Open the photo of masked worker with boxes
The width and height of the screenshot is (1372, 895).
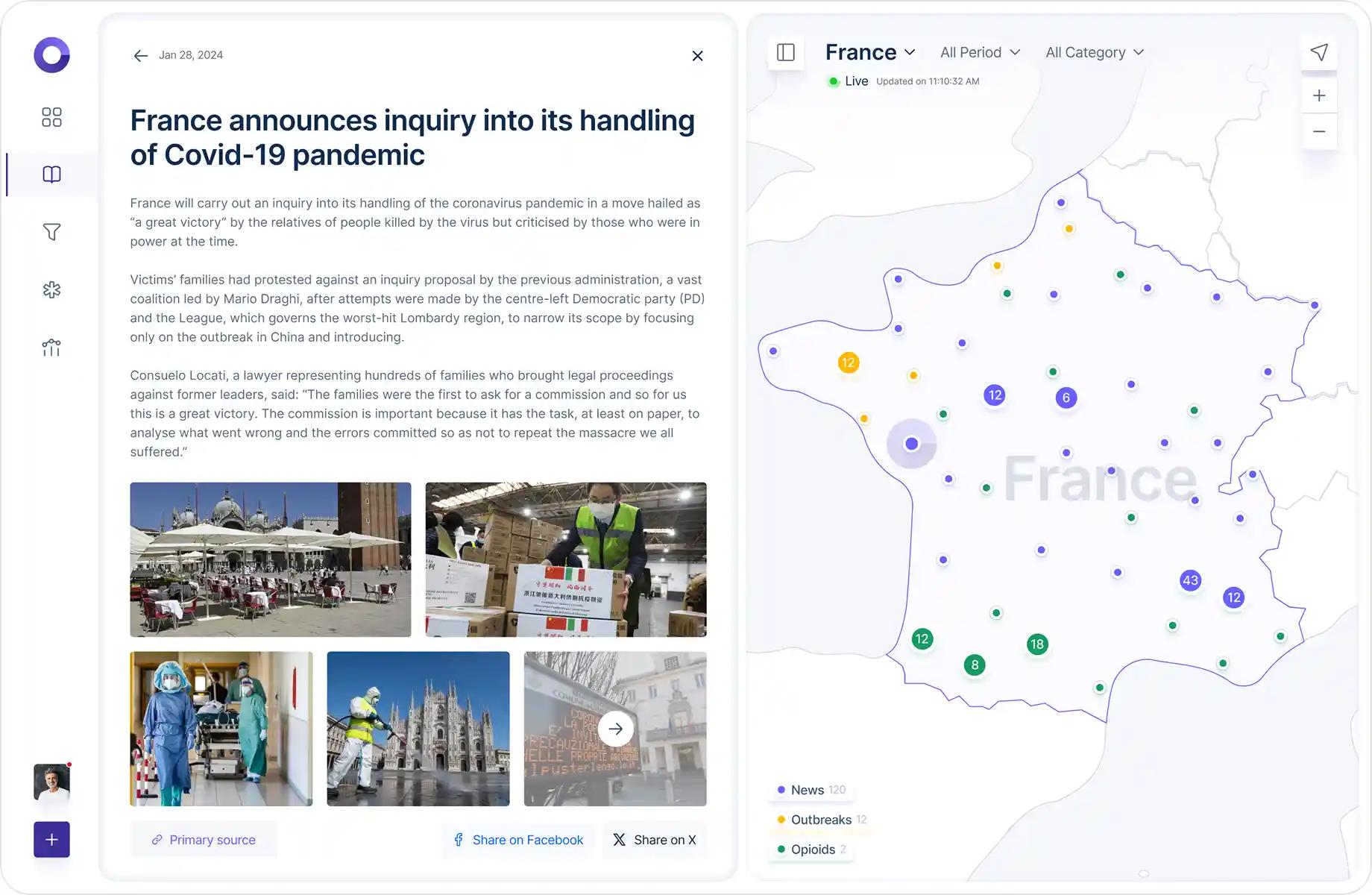(566, 559)
